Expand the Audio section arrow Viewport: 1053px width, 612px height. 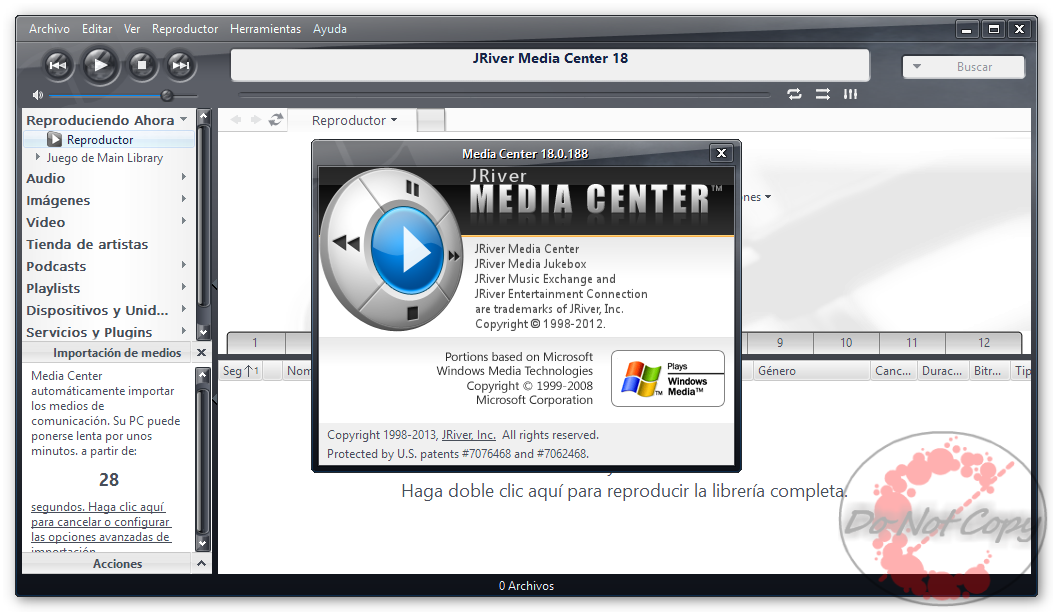[183, 177]
